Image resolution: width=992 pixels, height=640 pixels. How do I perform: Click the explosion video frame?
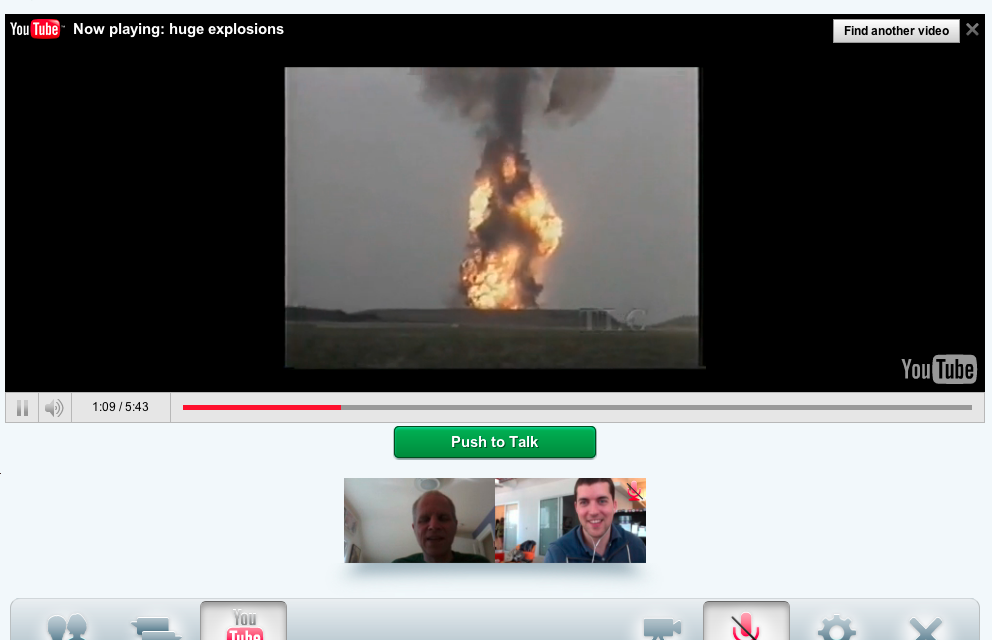492,217
